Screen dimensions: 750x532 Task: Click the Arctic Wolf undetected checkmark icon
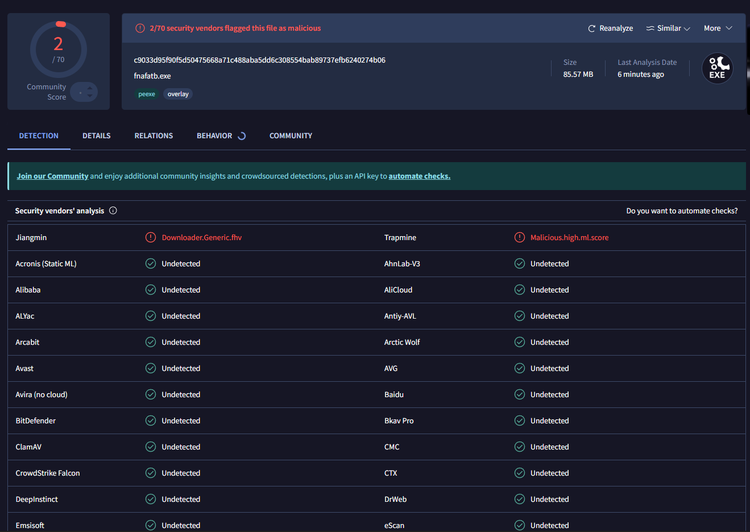[519, 342]
